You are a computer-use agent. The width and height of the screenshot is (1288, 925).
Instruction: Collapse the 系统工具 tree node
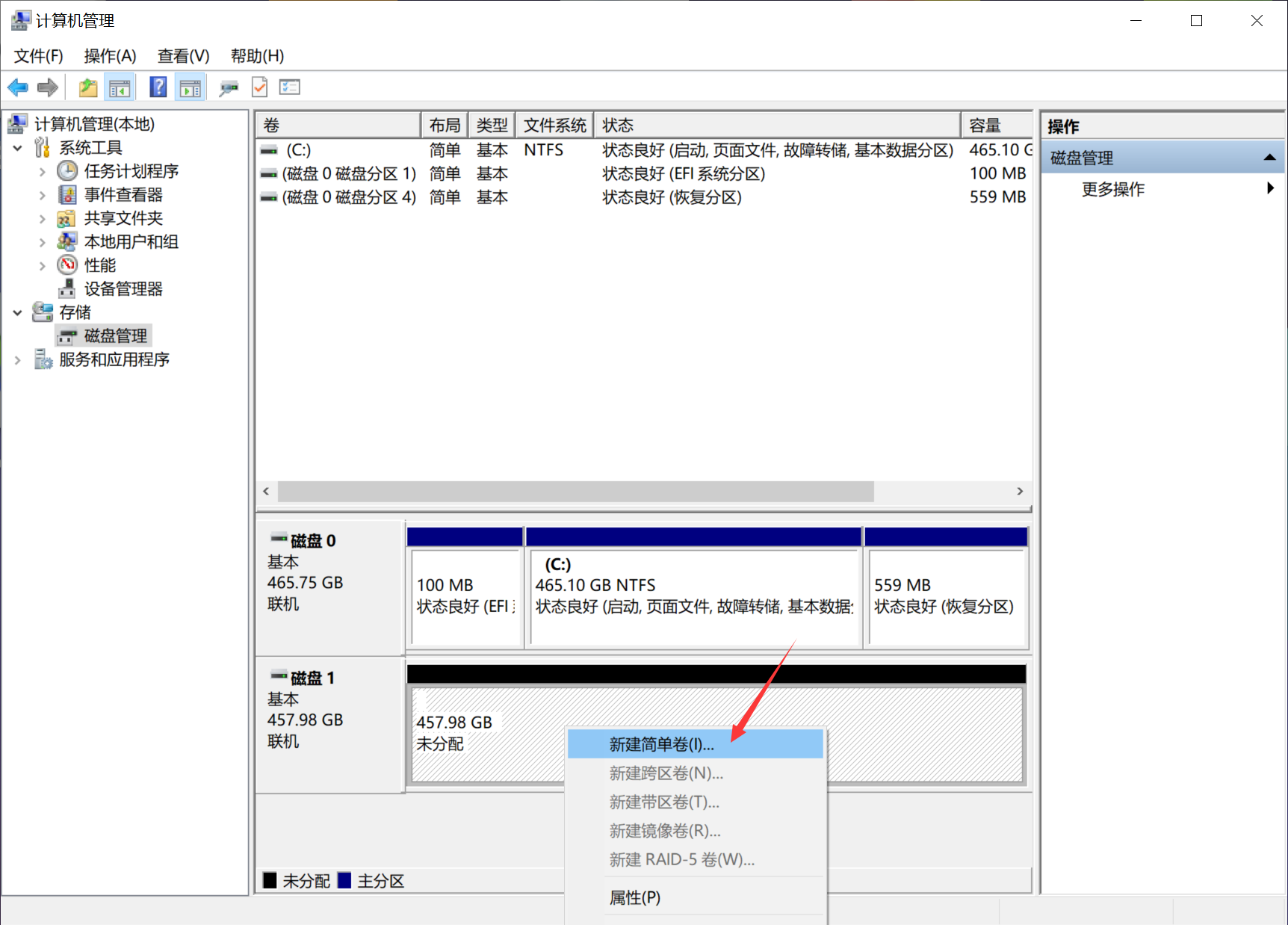coord(17,147)
